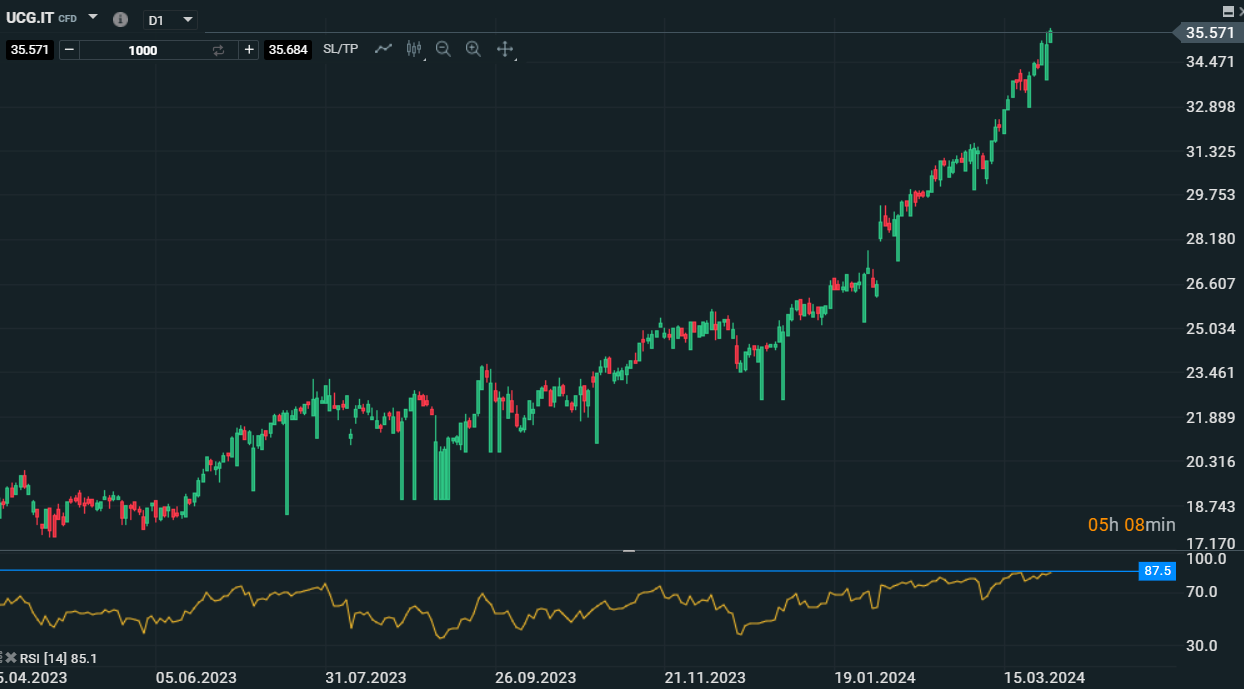Open the SL/TP settings
Screen dimensions: 1244x689
click(340, 48)
